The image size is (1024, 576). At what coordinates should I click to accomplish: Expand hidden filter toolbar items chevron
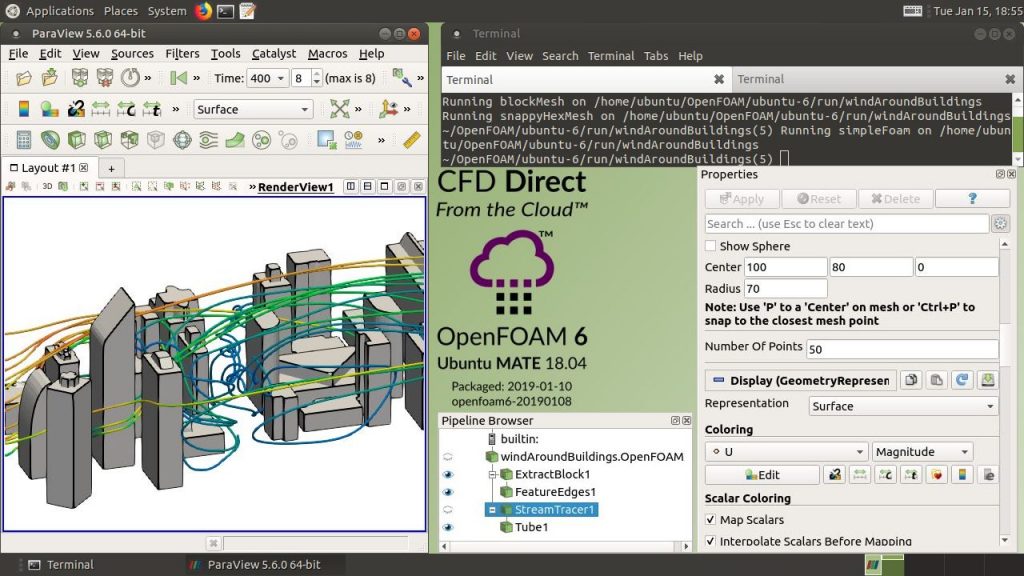(381, 140)
